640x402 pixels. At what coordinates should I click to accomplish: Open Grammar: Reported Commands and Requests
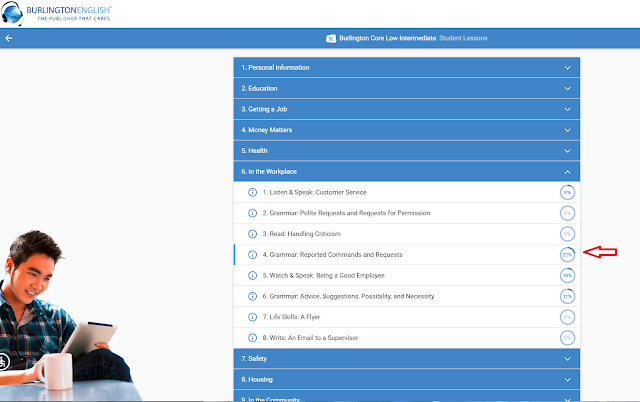click(407, 255)
